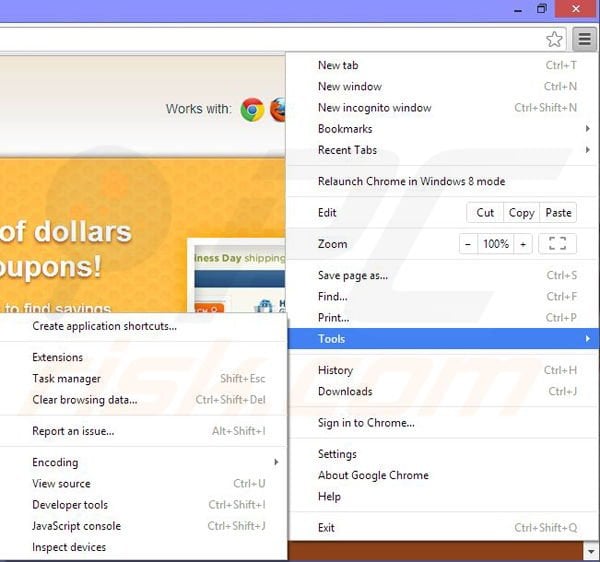The height and width of the screenshot is (562, 600).
Task: Increase zoom with the plus button
Action: click(523, 244)
